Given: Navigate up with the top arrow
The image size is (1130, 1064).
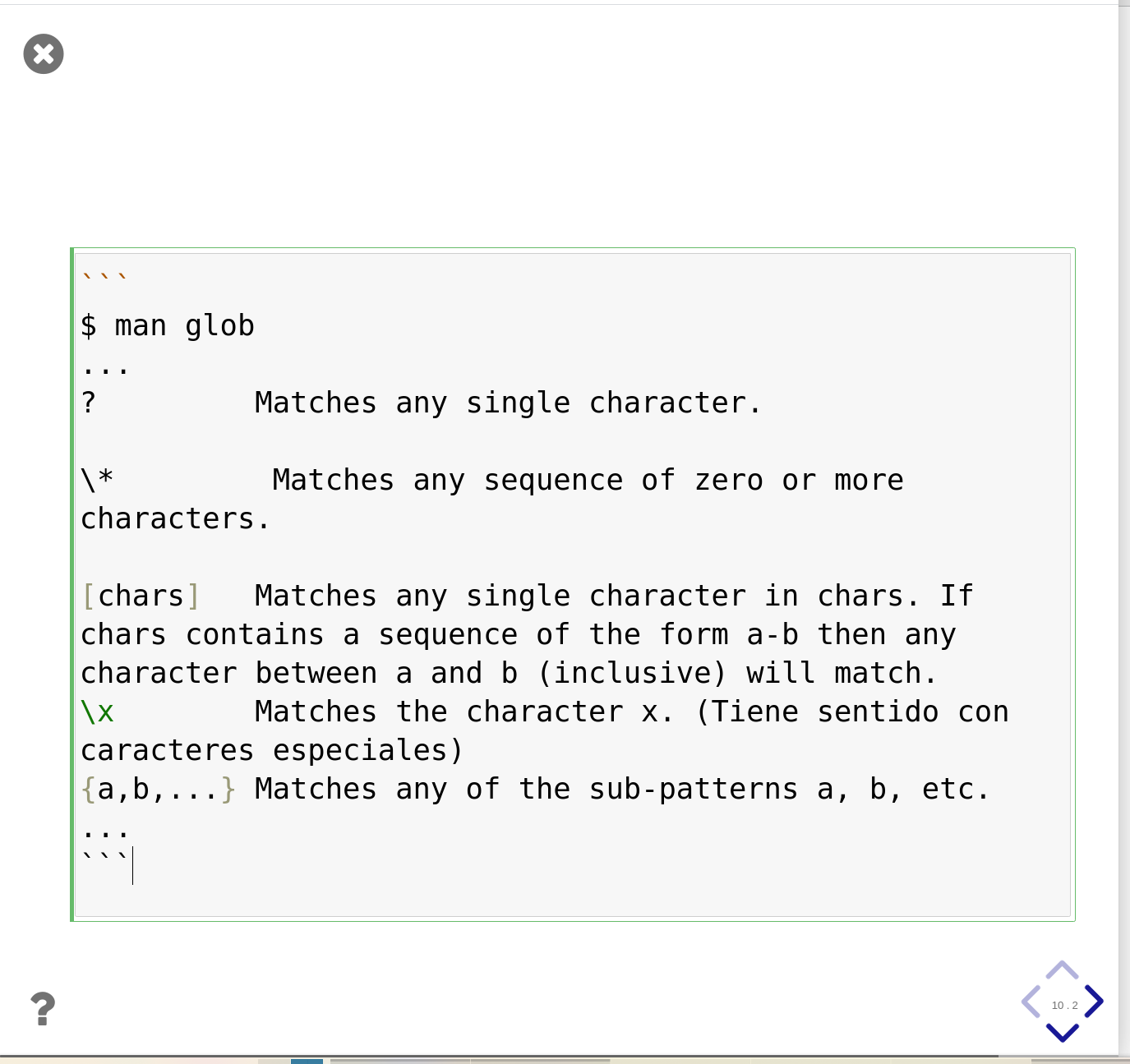Looking at the screenshot, I should [1063, 970].
